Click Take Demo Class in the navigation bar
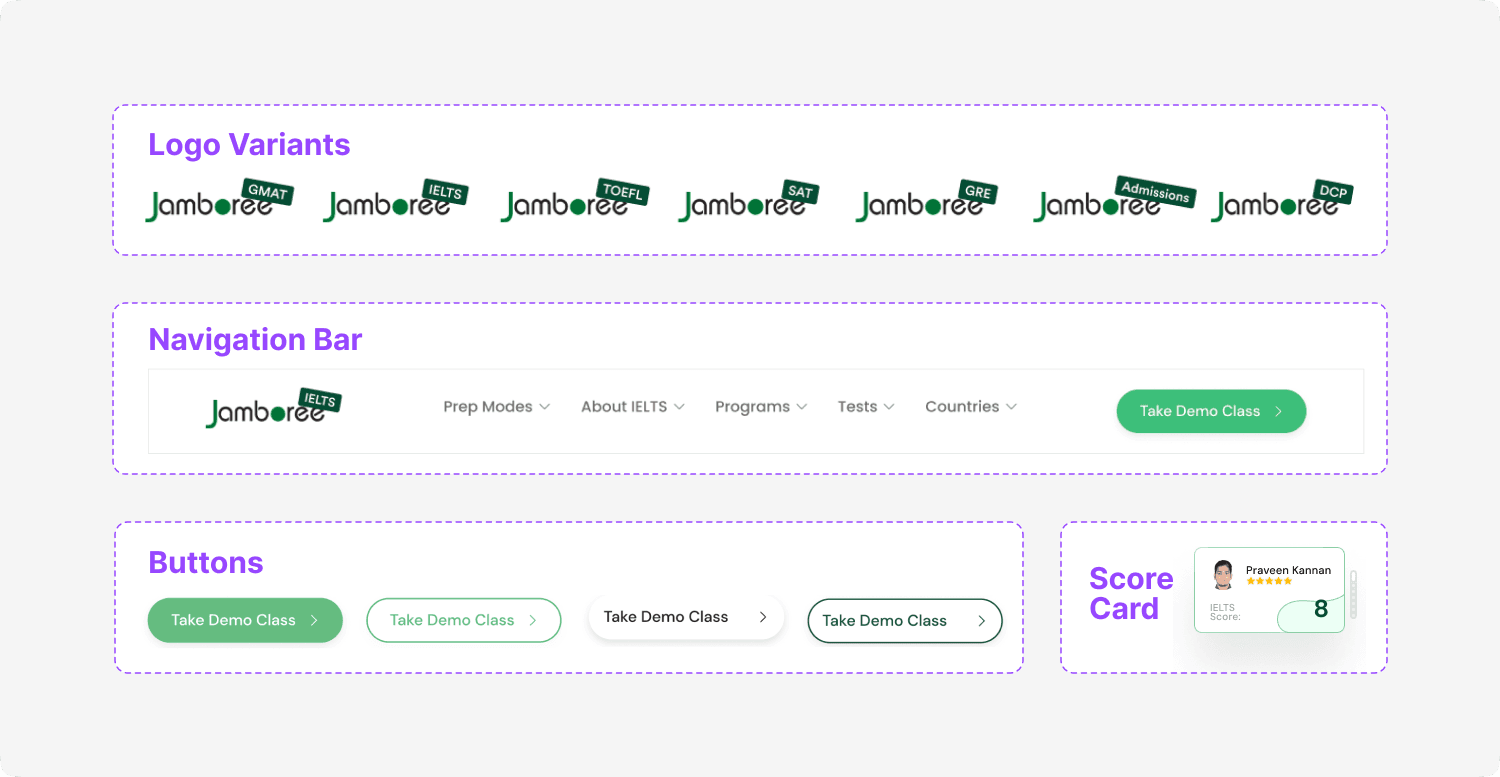This screenshot has height=777, width=1500. [1211, 411]
